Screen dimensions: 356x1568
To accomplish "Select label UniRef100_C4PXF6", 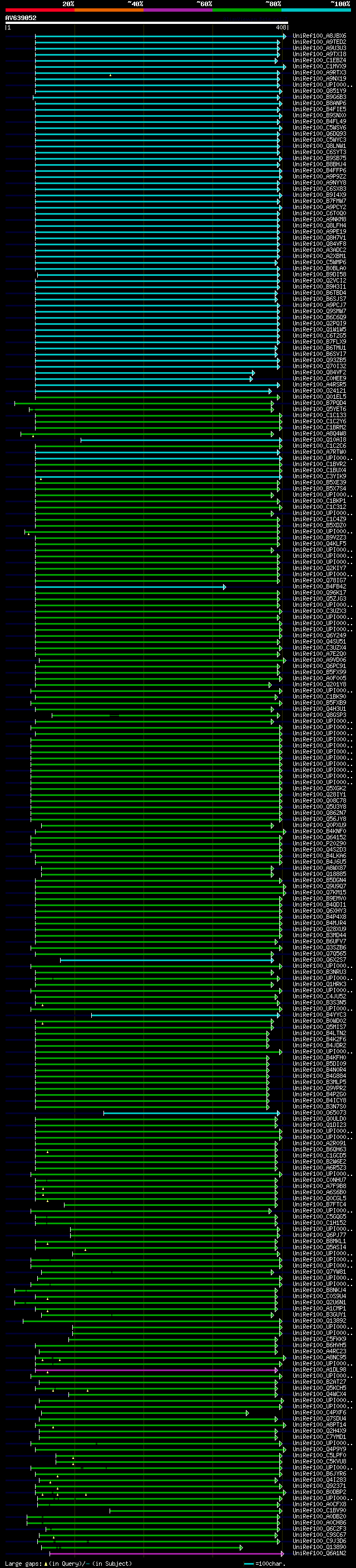I will pos(319,1413).
